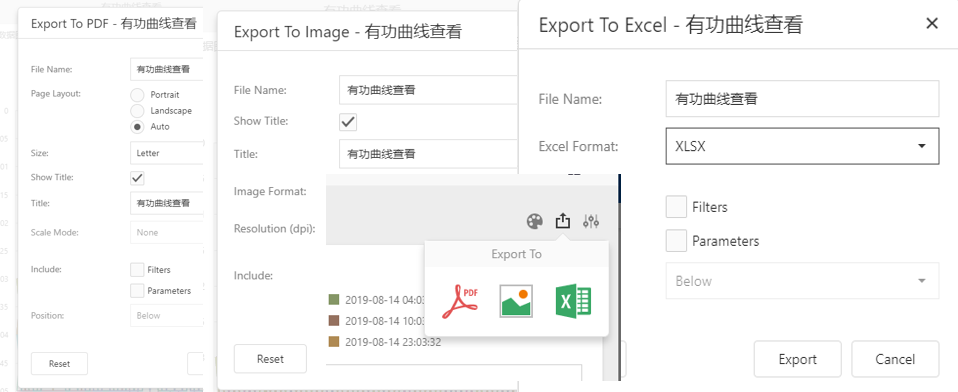Viewport: 958px width, 392px height.
Task: Select Auto page layout in PDF dialog
Action: (137, 127)
